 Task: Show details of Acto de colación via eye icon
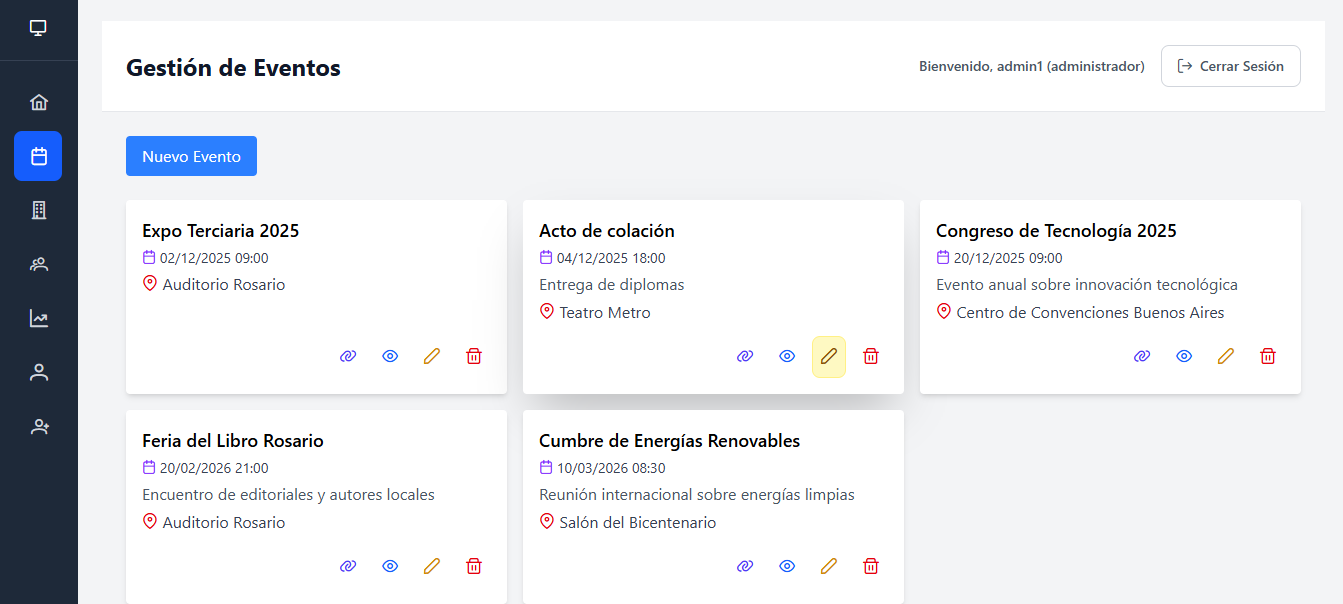tap(787, 355)
